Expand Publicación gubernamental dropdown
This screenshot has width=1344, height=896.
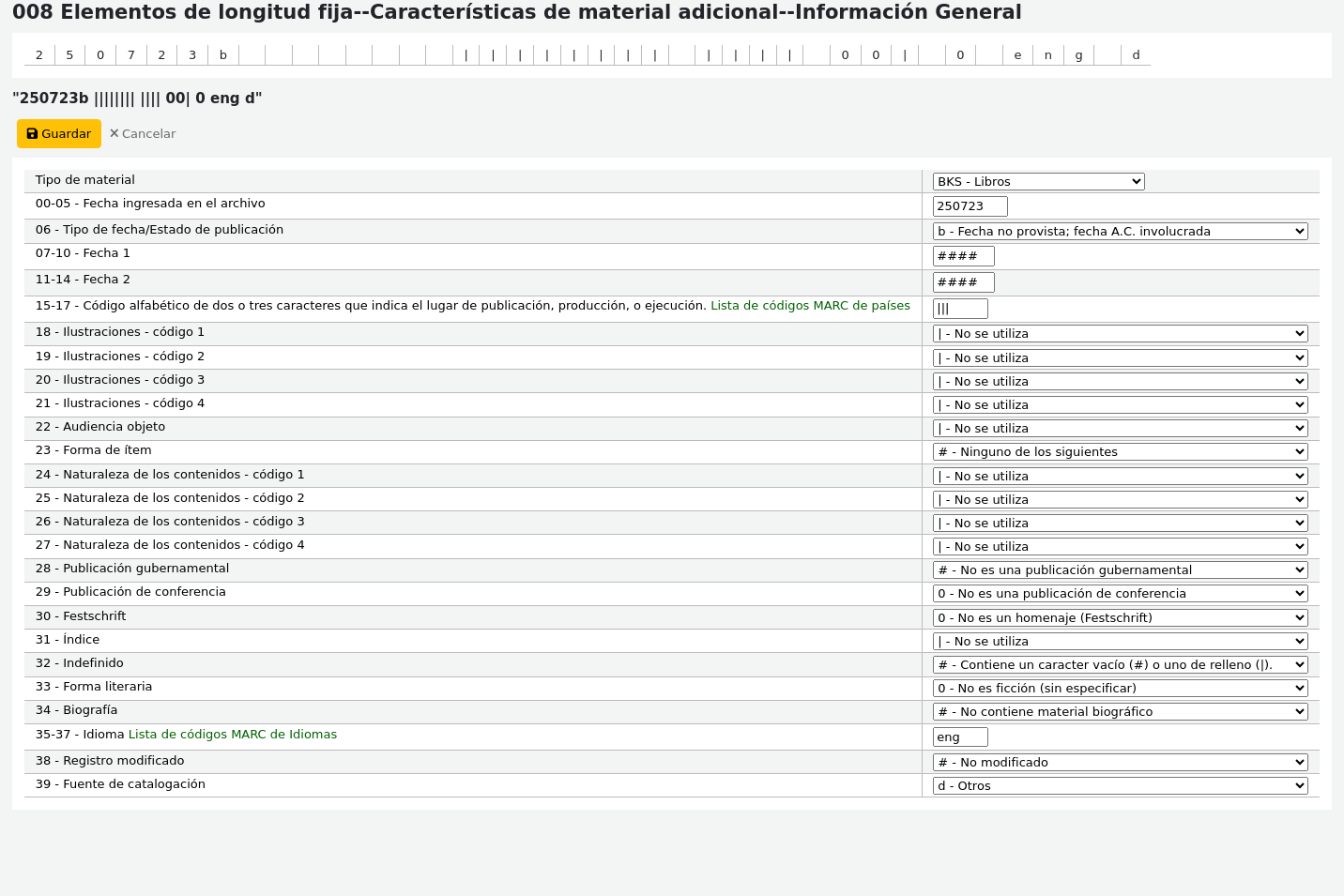click(x=1120, y=570)
